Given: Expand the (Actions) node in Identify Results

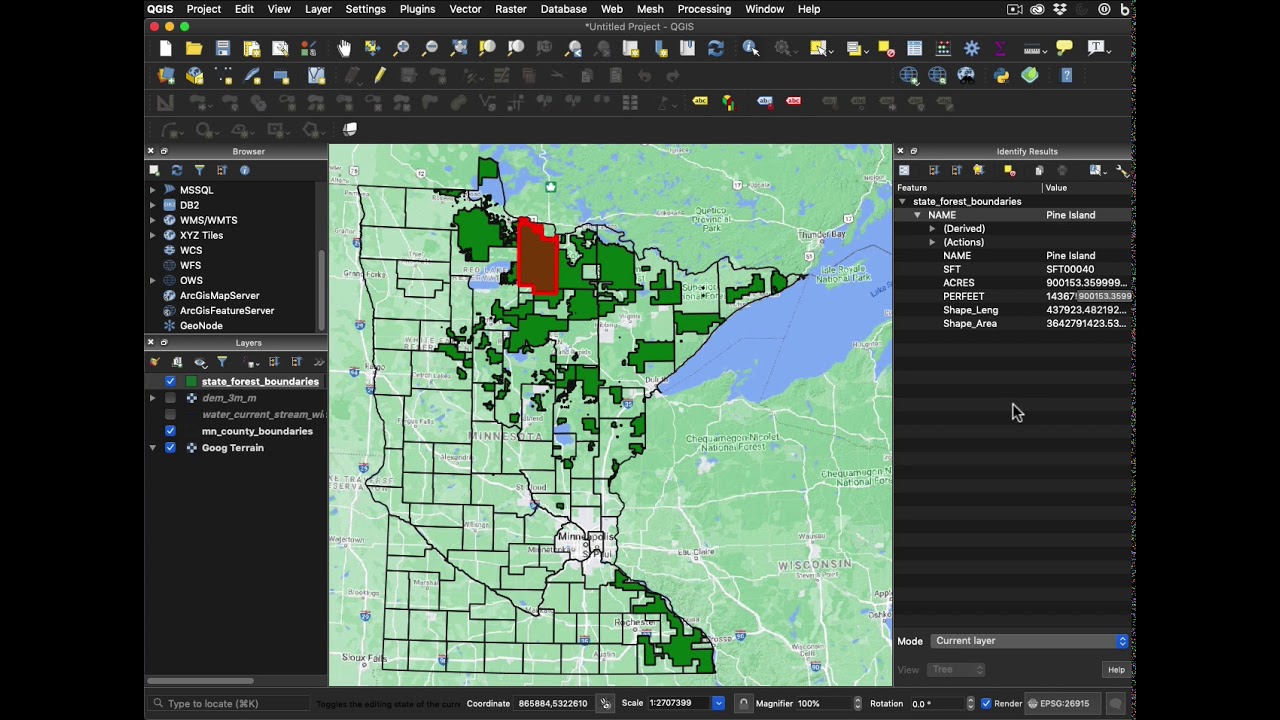Looking at the screenshot, I should click(932, 242).
